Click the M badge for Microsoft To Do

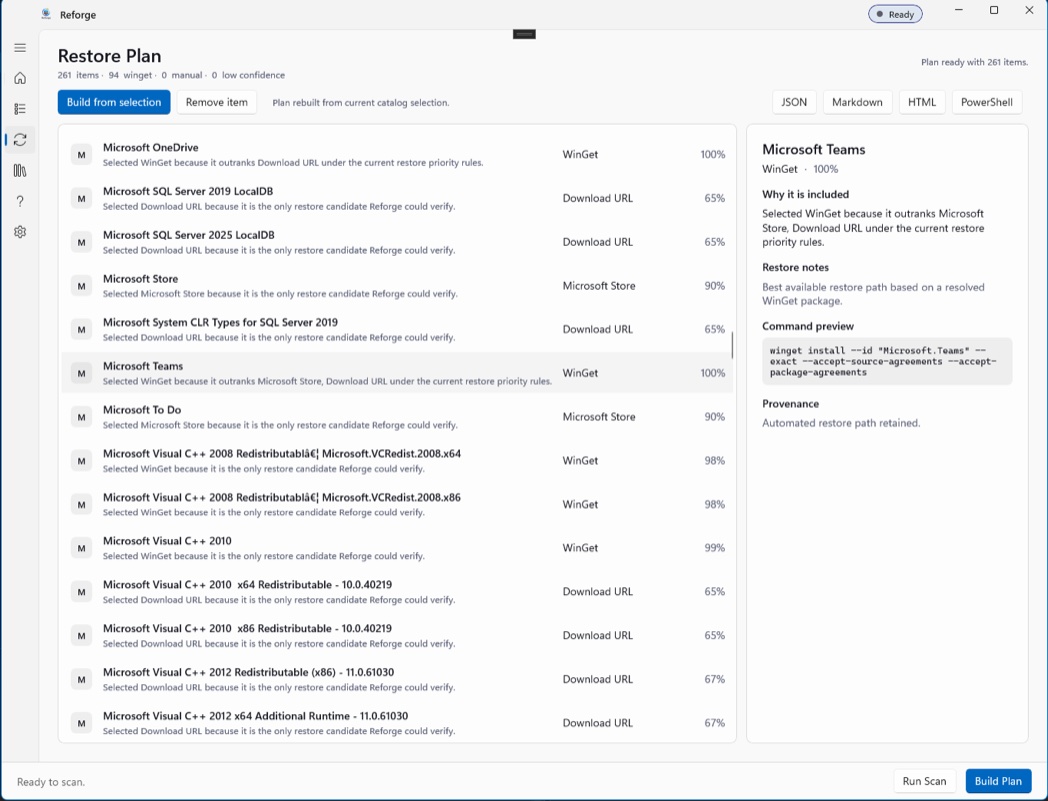pyautogui.click(x=82, y=417)
